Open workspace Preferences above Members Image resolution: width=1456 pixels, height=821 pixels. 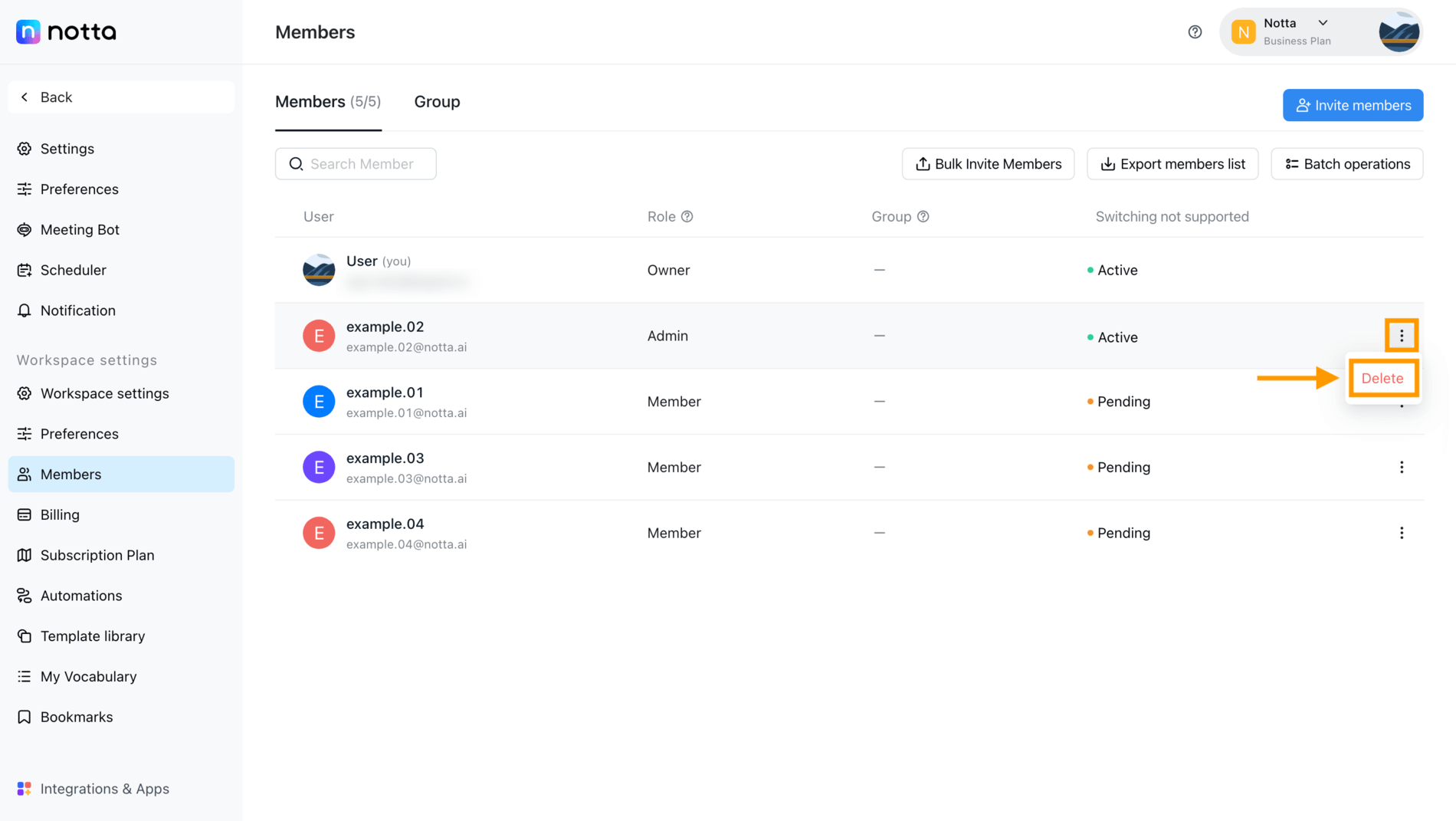click(79, 434)
